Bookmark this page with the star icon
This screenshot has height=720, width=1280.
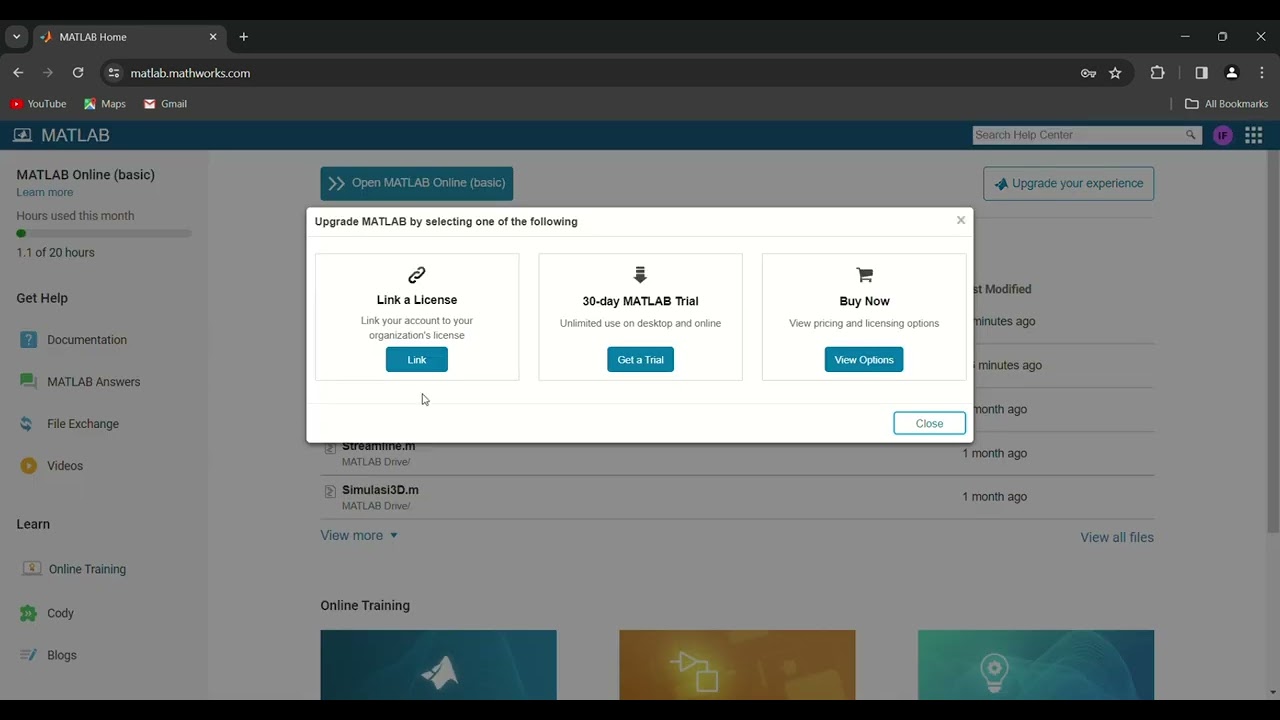click(1115, 73)
